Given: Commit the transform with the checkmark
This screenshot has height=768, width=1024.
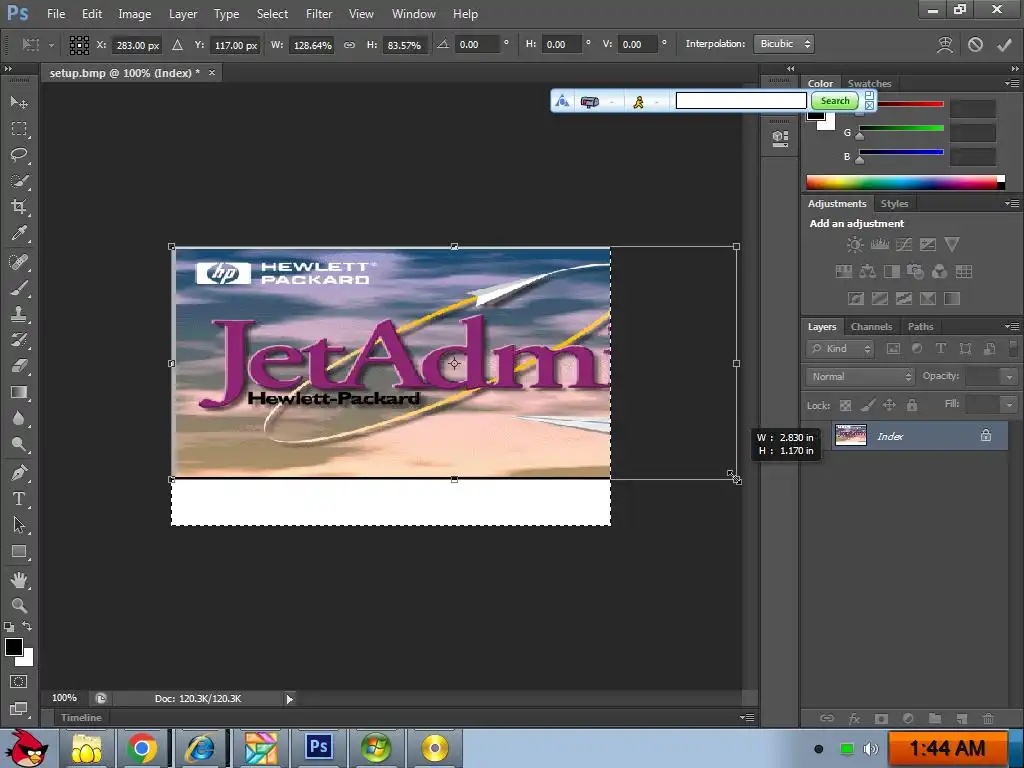Looking at the screenshot, I should coord(1004,44).
